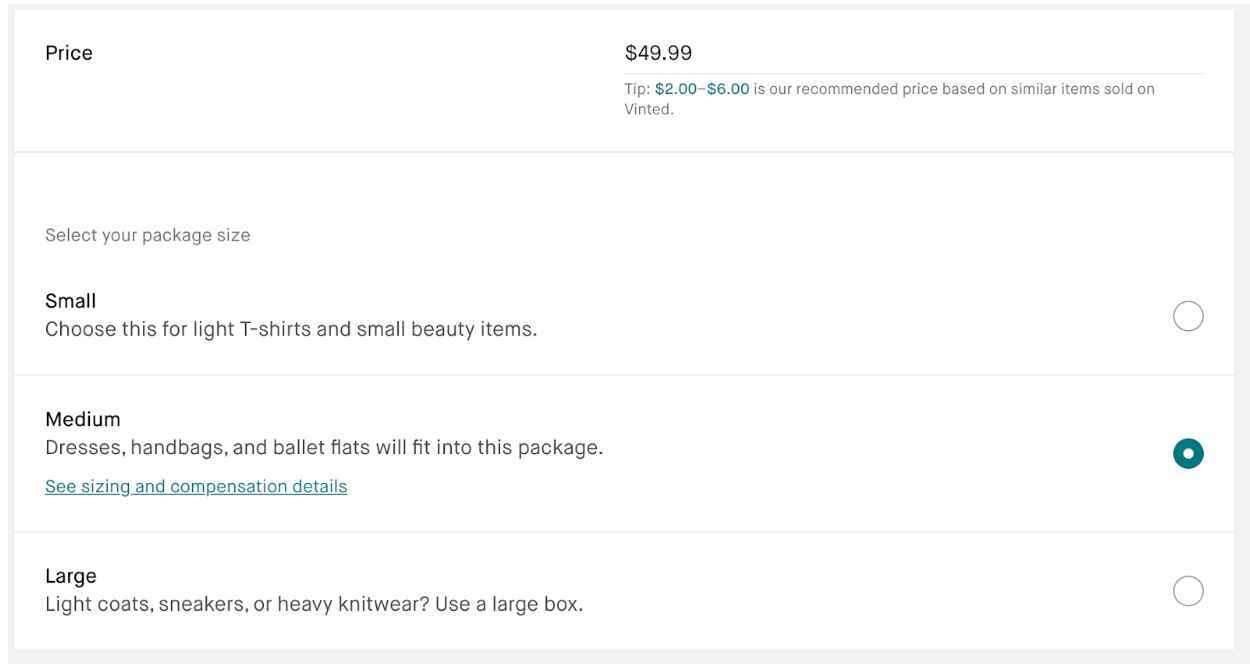The width and height of the screenshot is (1250, 664).
Task: Click the Large package option row
Action: click(x=600, y=590)
